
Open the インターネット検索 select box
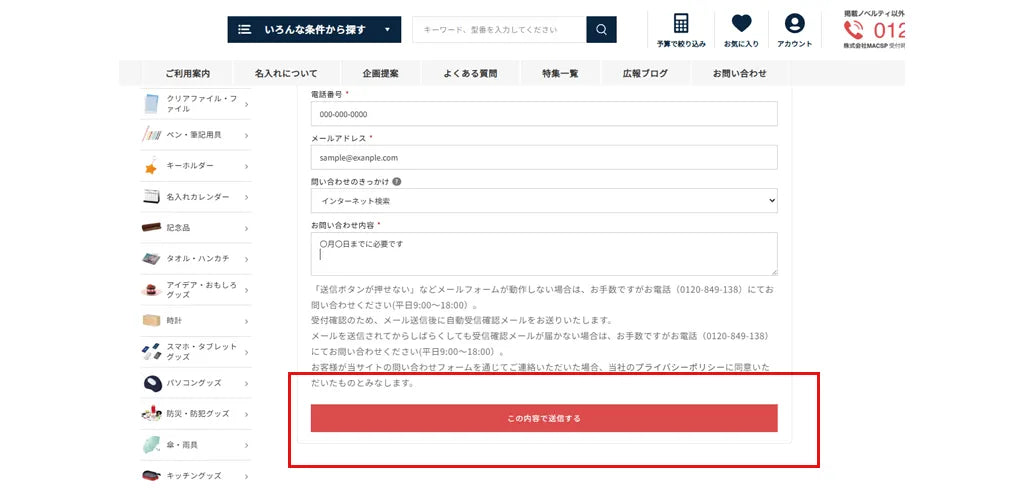click(x=544, y=201)
